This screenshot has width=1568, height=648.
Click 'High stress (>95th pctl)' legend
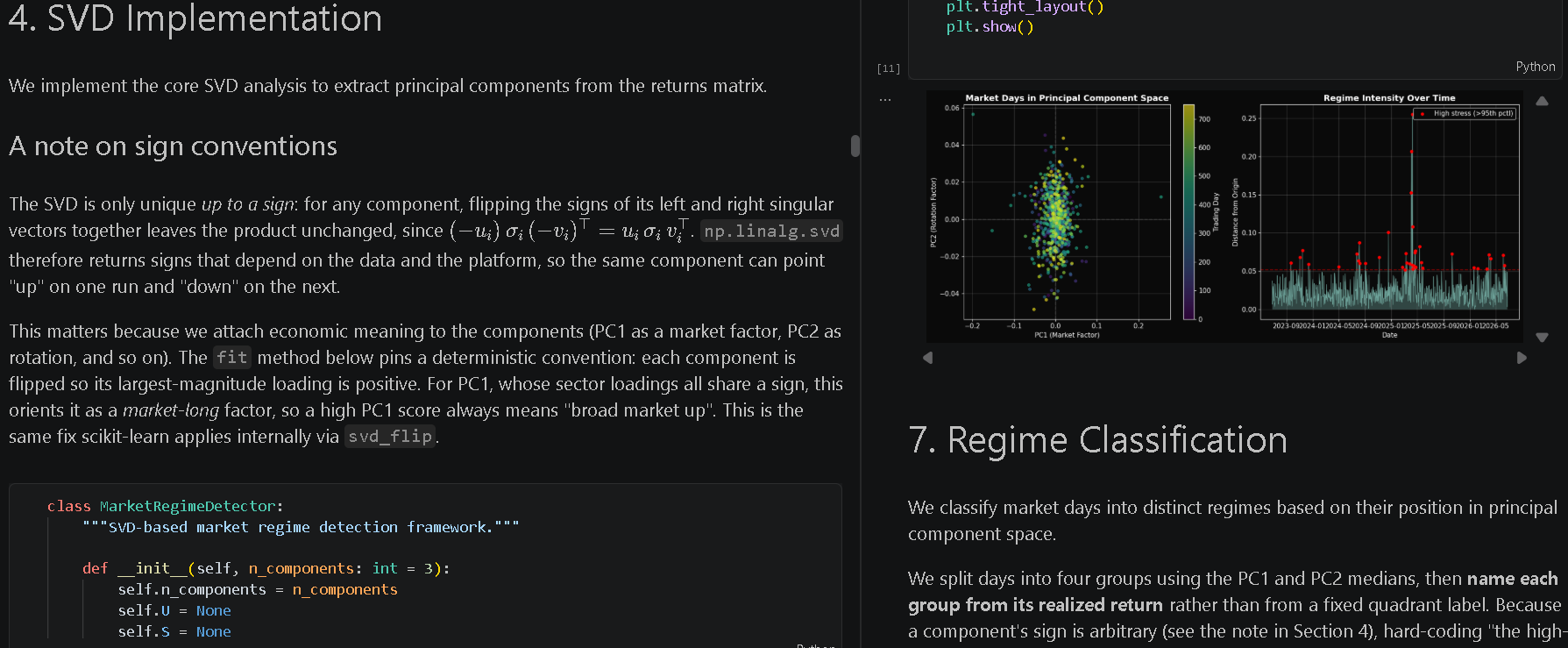(x=1466, y=113)
